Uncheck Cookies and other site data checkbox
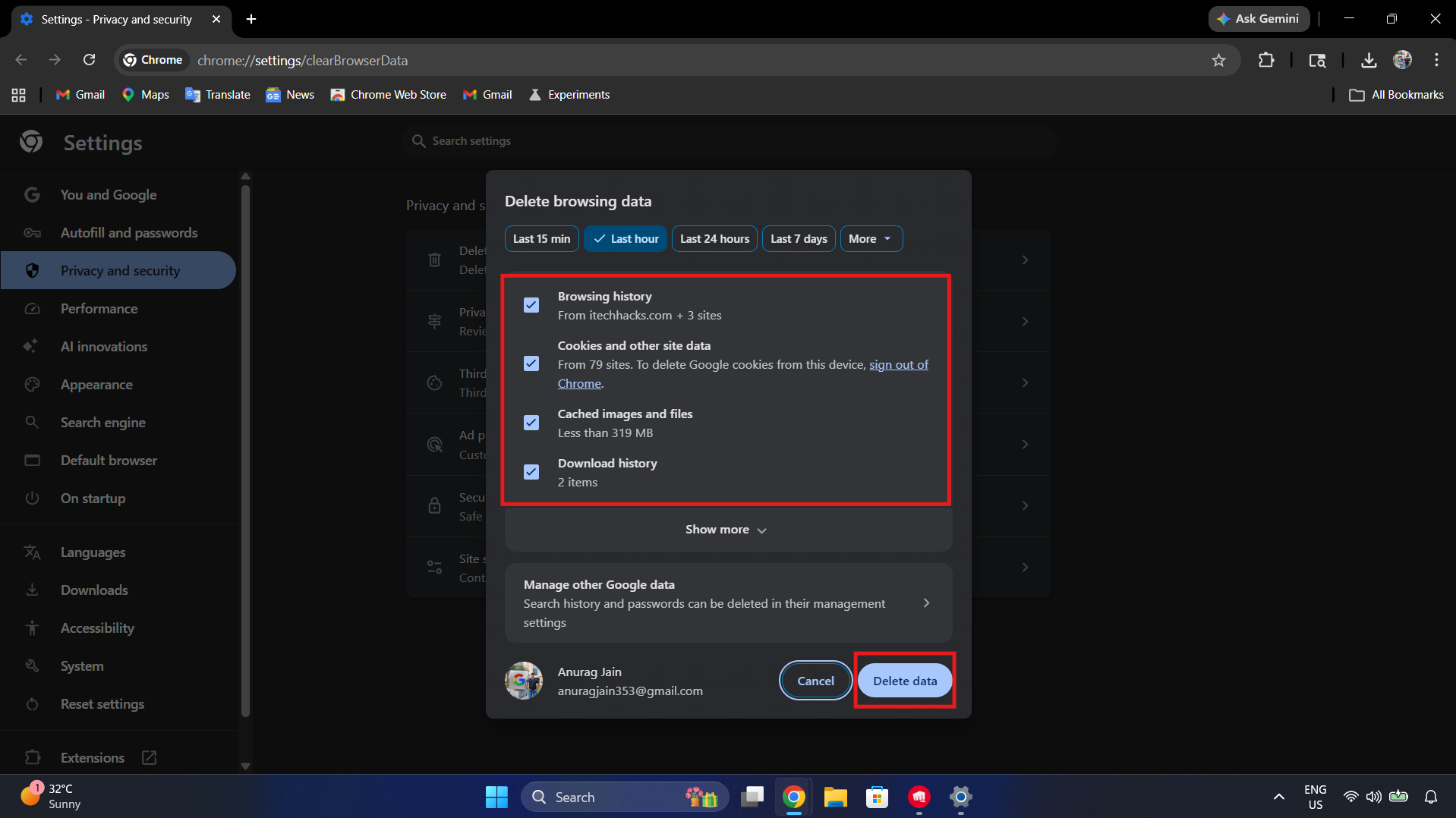This screenshot has height=818, width=1456. (531, 364)
